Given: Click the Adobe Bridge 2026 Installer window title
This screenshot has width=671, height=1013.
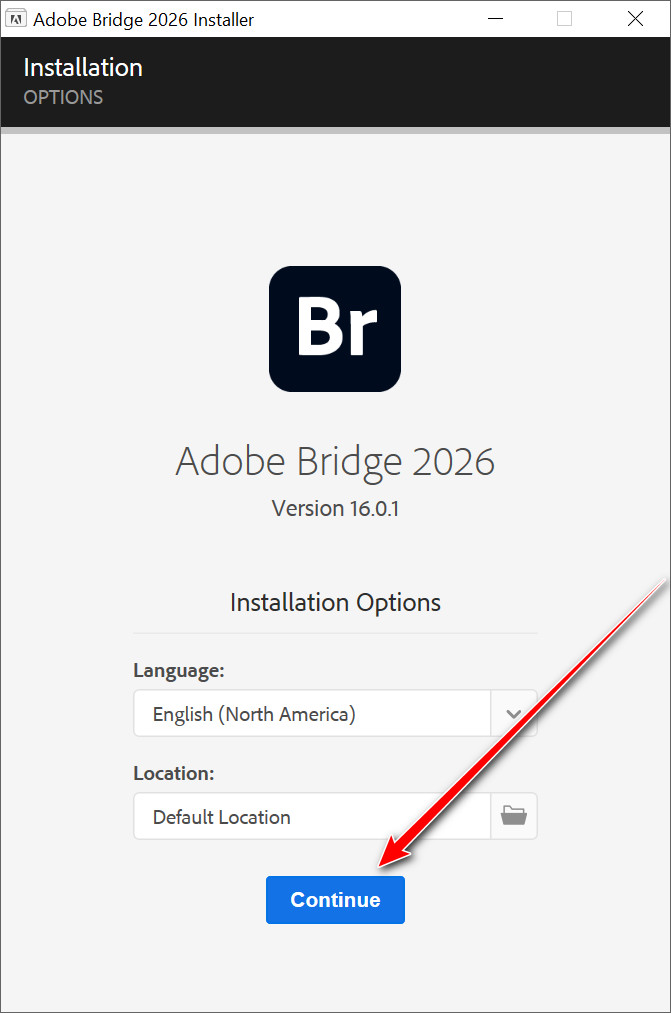Looking at the screenshot, I should tap(144, 19).
